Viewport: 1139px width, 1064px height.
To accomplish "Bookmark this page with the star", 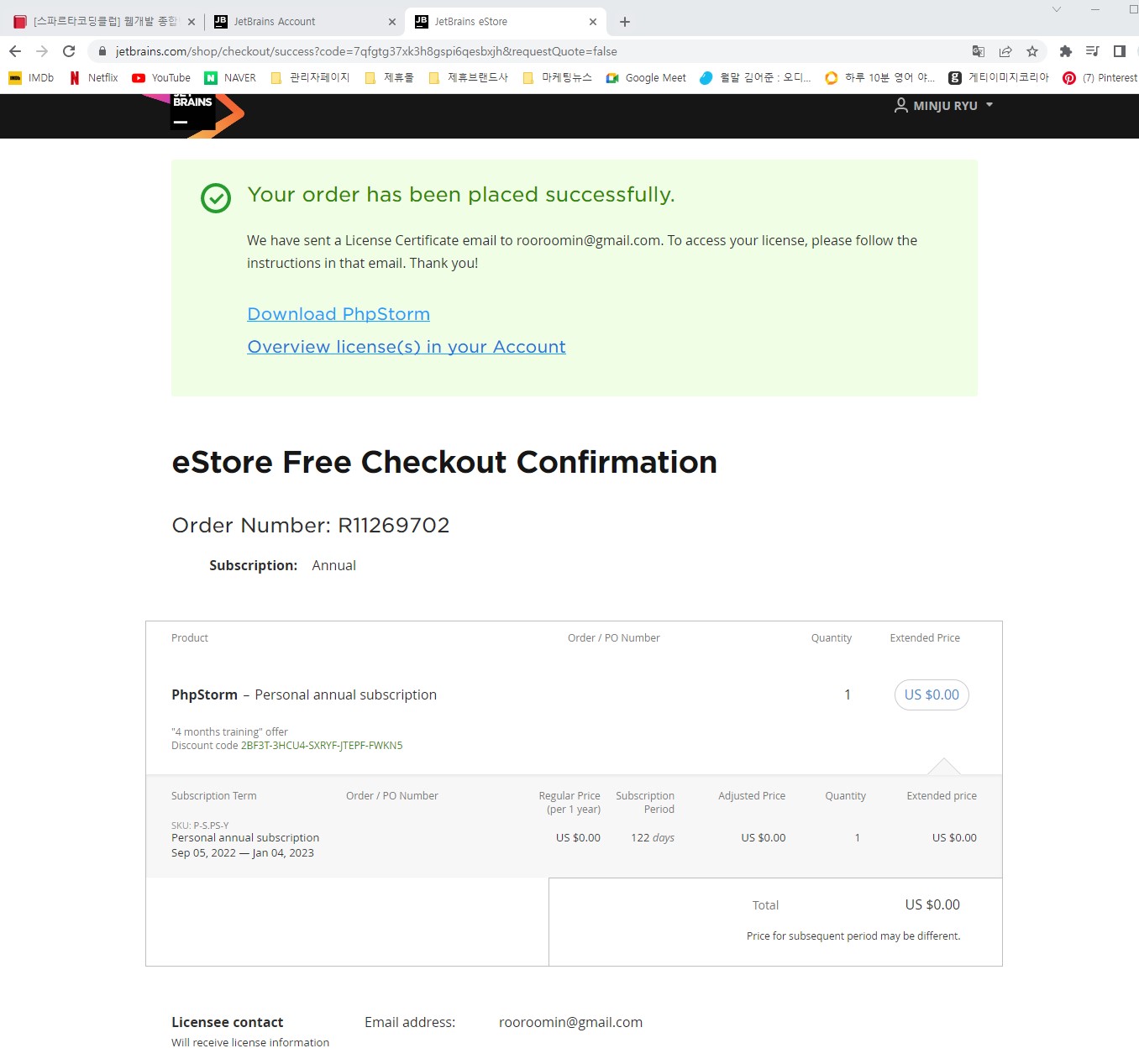I will coord(1032,51).
